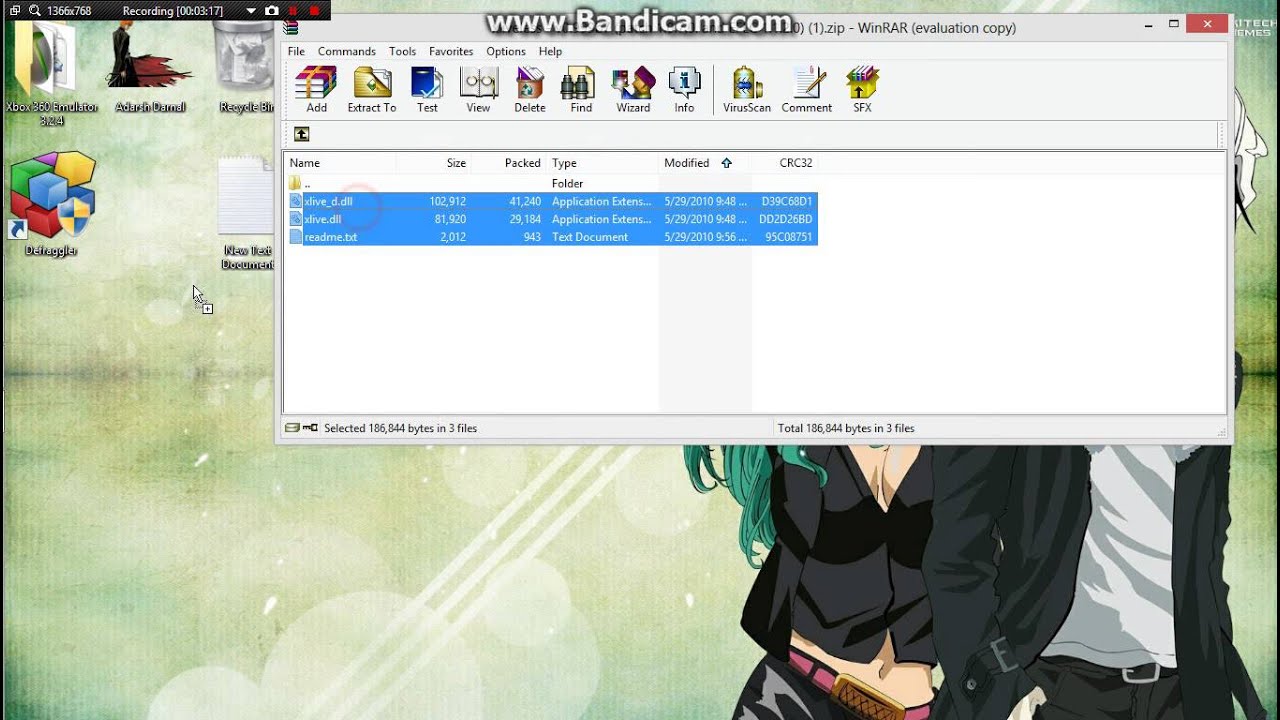The image size is (1280, 720).
Task: Click the CRC32 value D39C68D1
Action: [x=787, y=201]
